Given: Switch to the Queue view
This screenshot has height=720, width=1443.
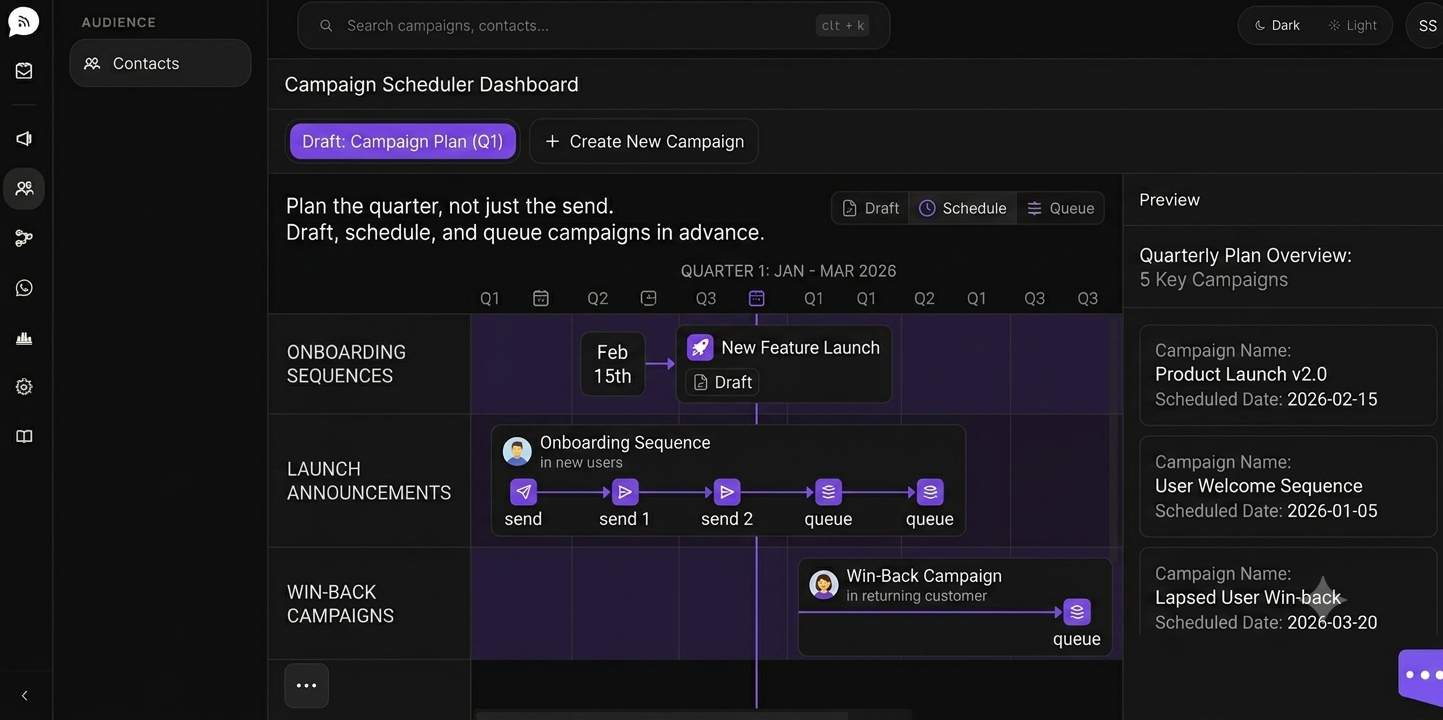Looking at the screenshot, I should [1060, 208].
